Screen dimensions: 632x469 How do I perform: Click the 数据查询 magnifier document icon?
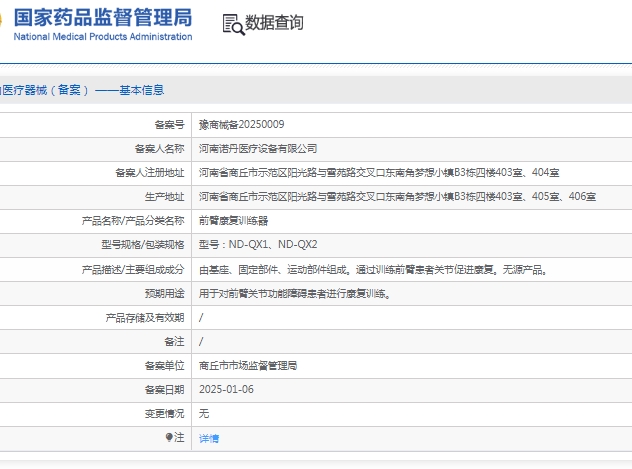pos(233,24)
